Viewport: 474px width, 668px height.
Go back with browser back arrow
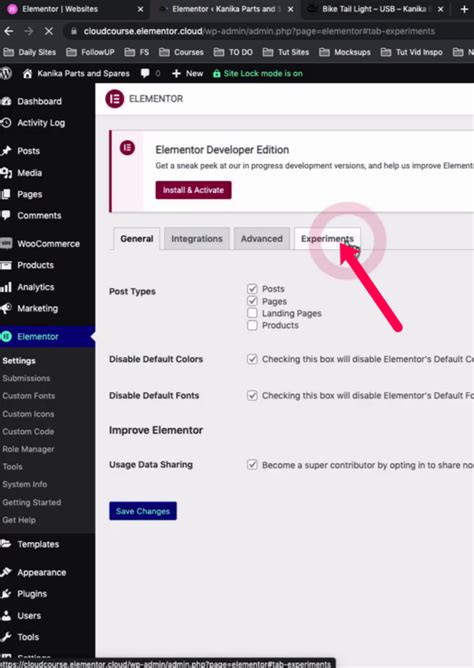9,31
